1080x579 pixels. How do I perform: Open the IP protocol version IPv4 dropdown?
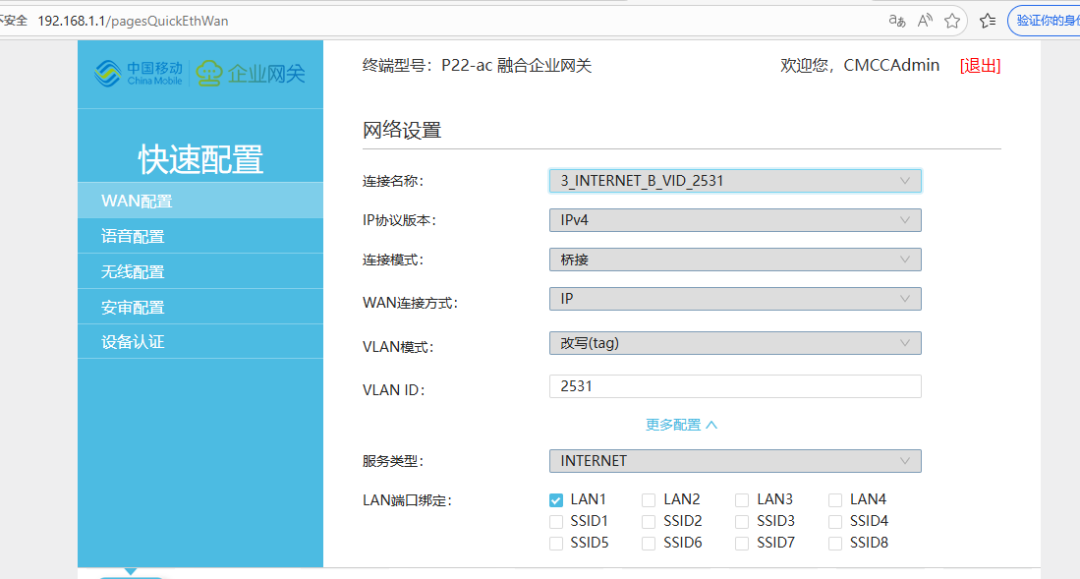735,220
